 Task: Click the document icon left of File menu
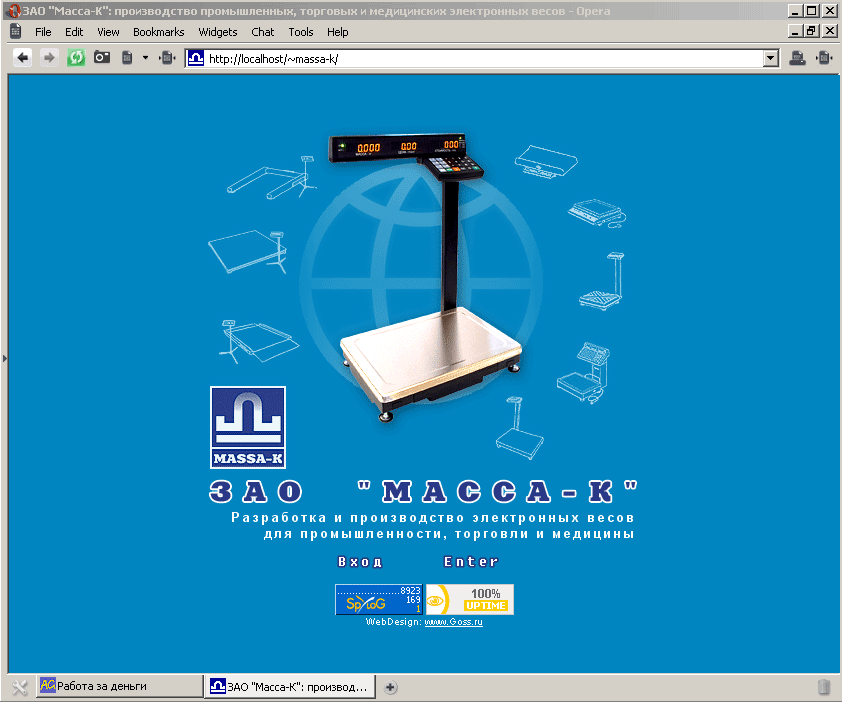point(16,32)
